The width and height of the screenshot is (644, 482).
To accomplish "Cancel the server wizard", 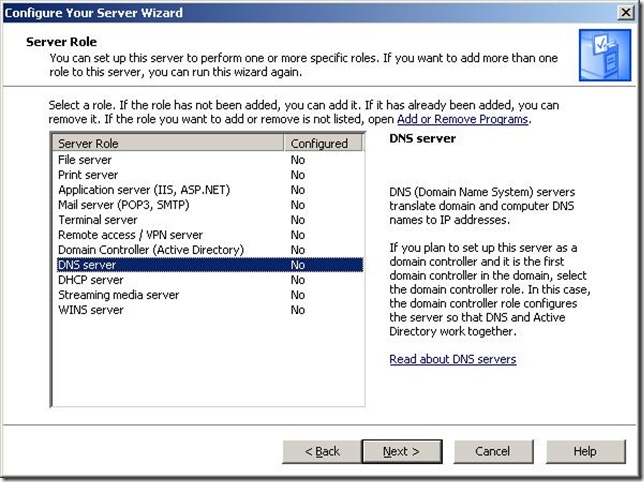I will (x=492, y=451).
